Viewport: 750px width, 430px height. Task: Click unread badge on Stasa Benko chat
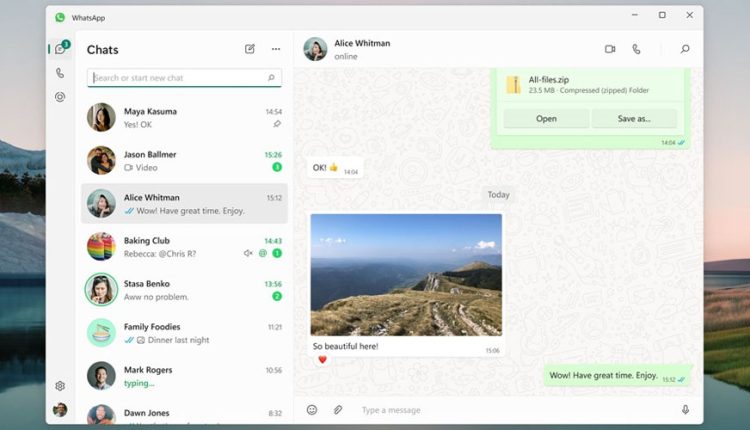[277, 296]
